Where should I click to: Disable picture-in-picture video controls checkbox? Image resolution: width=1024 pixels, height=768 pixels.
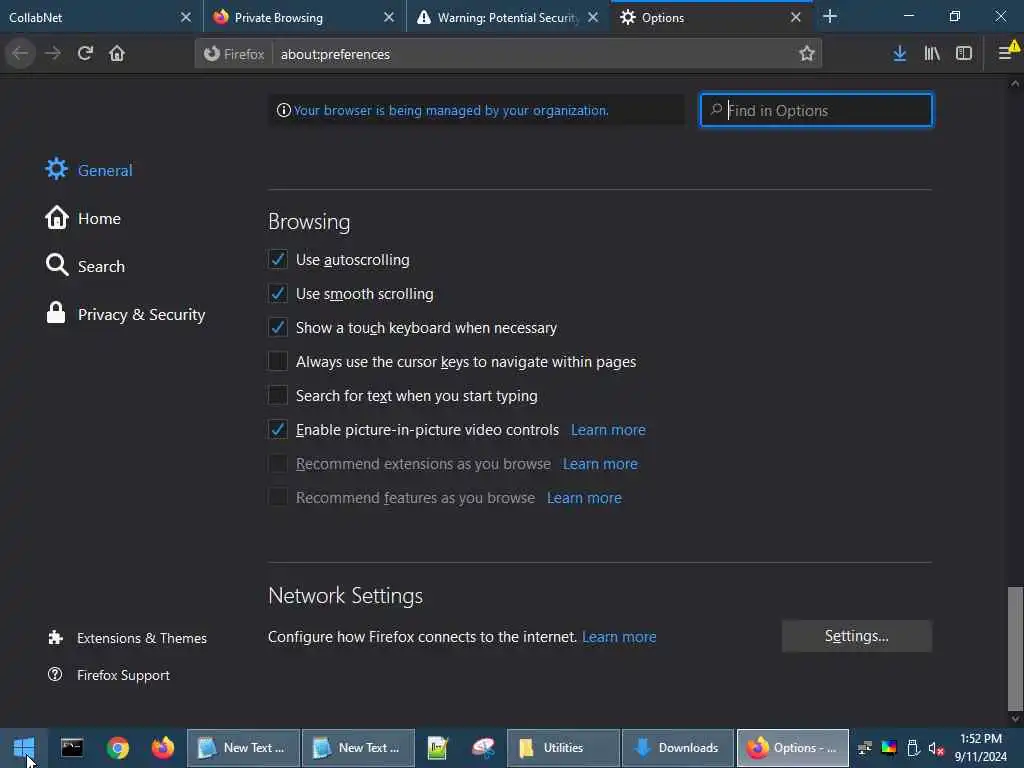click(x=278, y=429)
